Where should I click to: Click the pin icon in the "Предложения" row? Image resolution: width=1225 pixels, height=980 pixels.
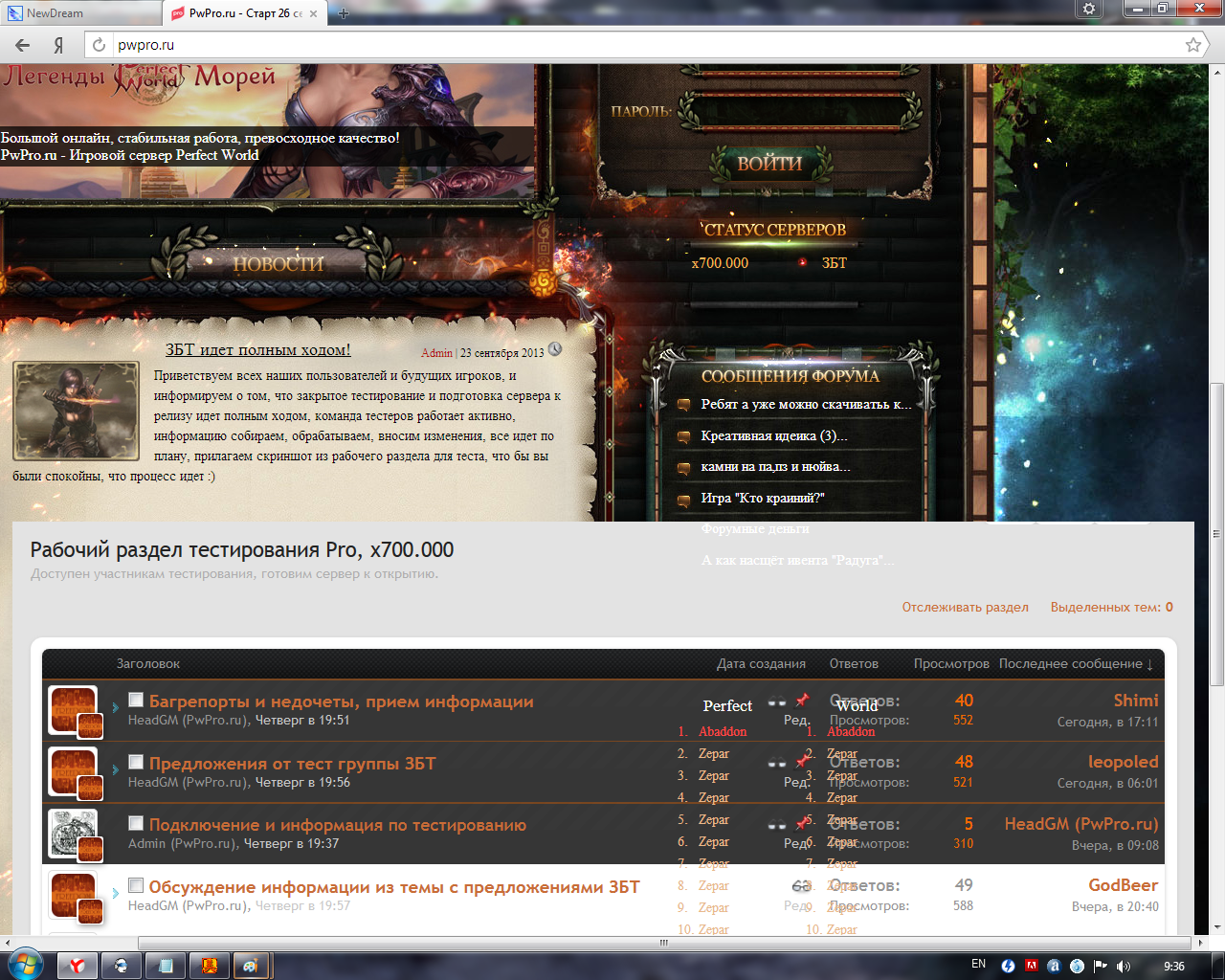(802, 762)
